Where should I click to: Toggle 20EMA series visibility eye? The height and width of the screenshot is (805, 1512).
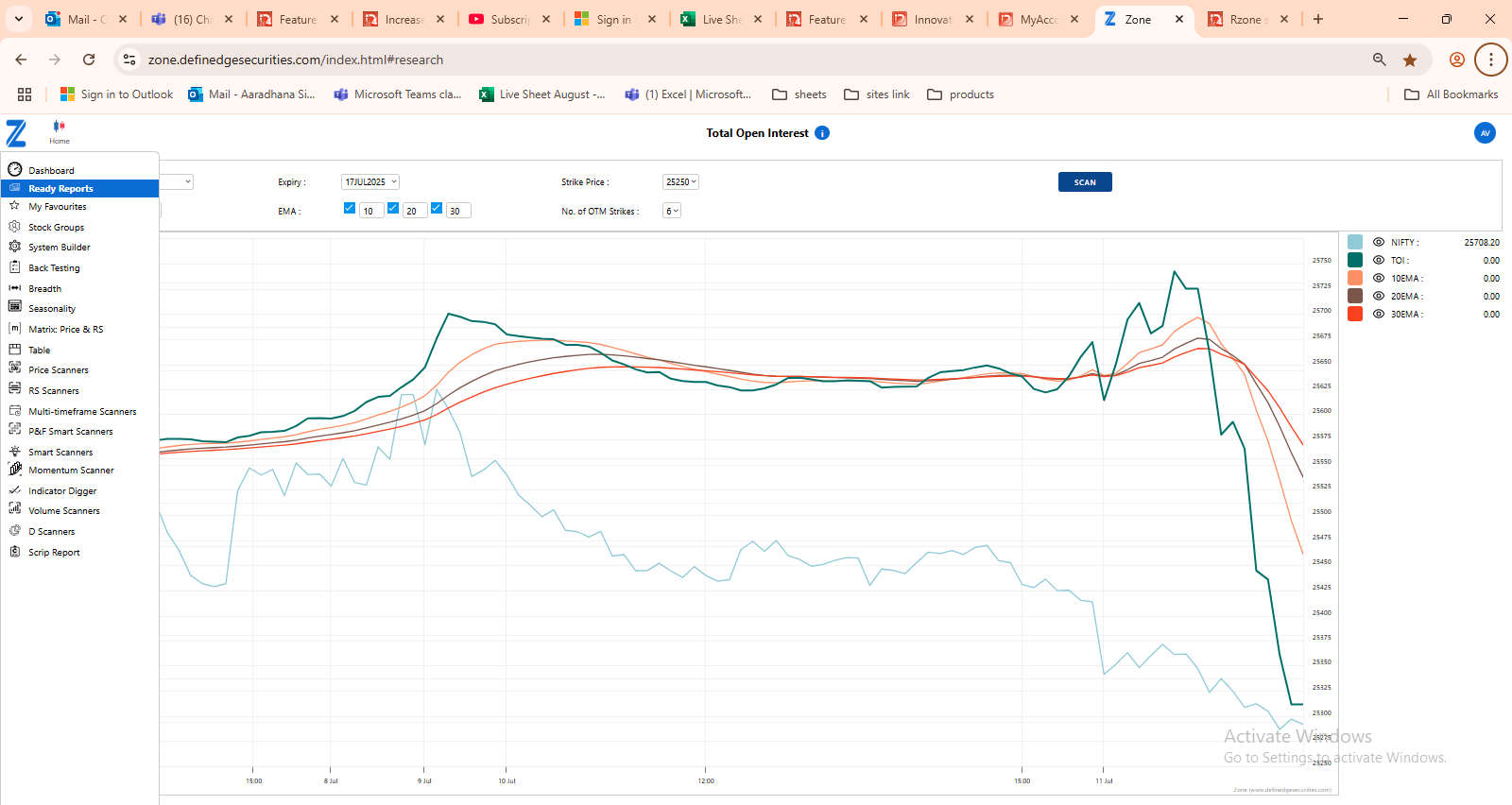tap(1379, 296)
